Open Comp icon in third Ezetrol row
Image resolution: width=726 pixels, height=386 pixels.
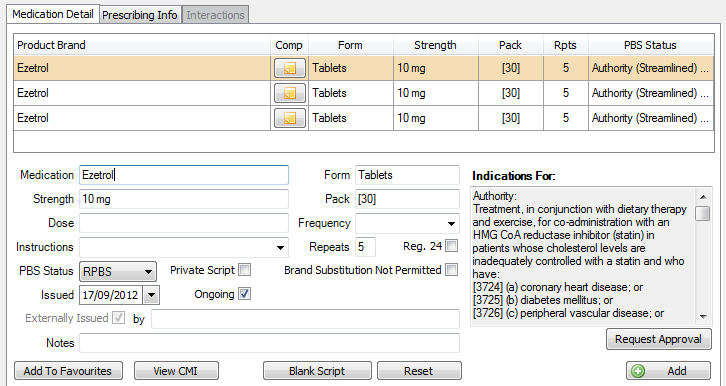point(290,118)
